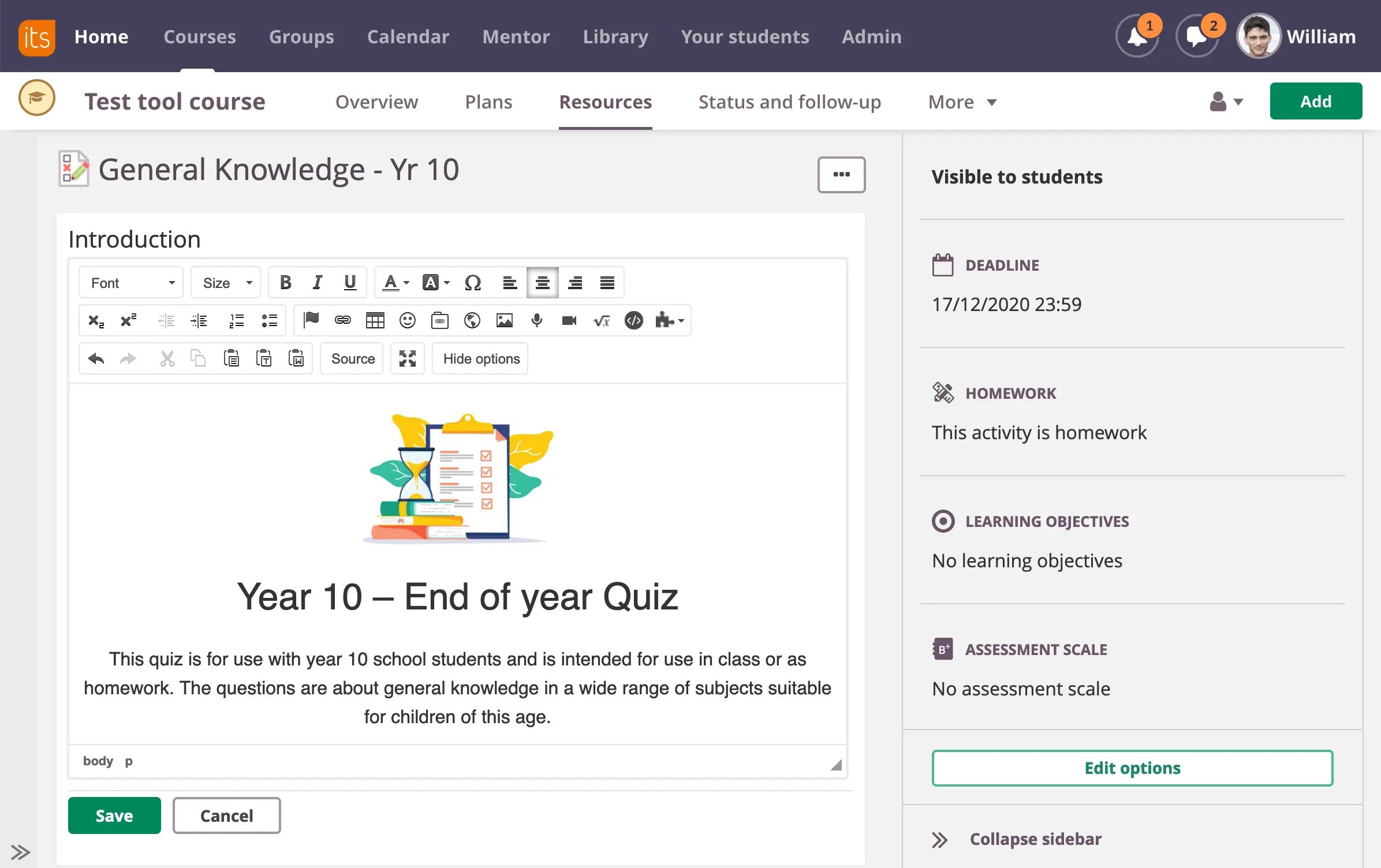Open the Library menu item
Image resolution: width=1381 pixels, height=868 pixels.
615,36
